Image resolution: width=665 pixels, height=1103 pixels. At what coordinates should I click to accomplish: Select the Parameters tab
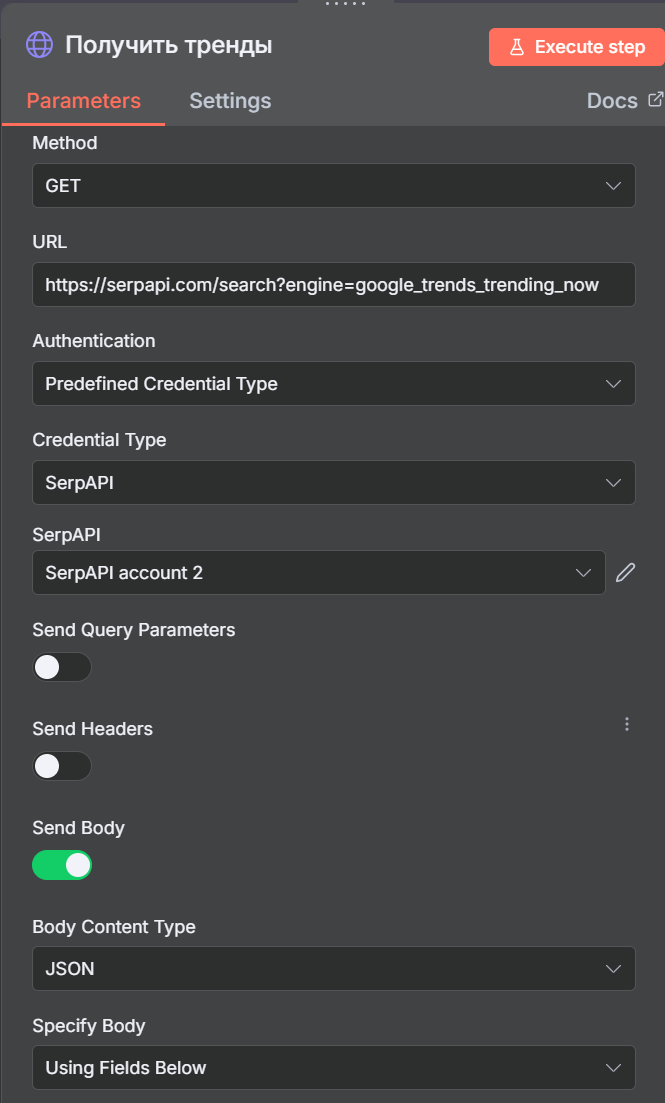click(84, 101)
